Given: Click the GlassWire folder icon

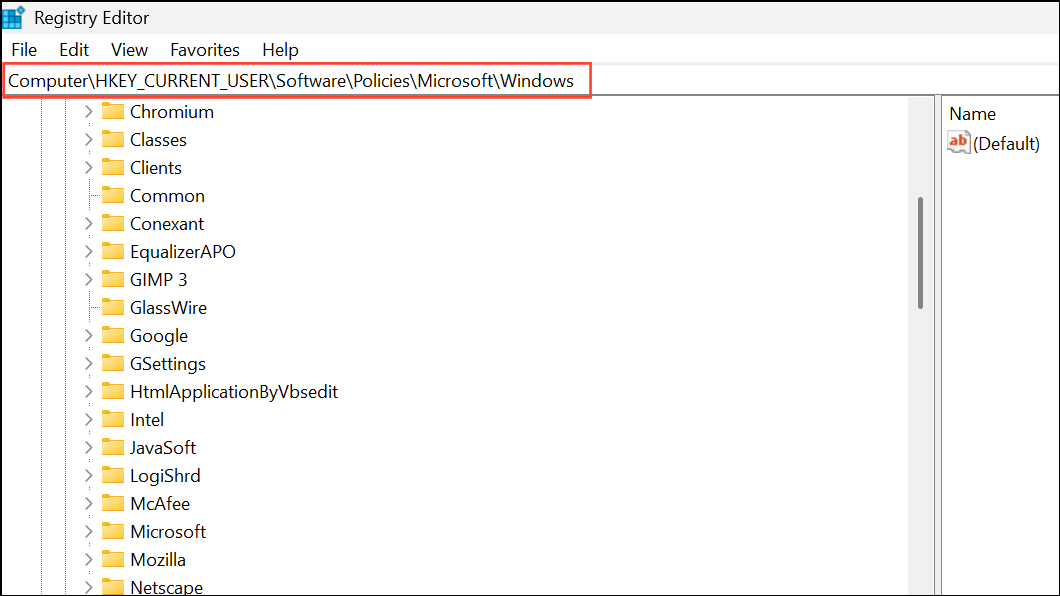Looking at the screenshot, I should point(113,307).
